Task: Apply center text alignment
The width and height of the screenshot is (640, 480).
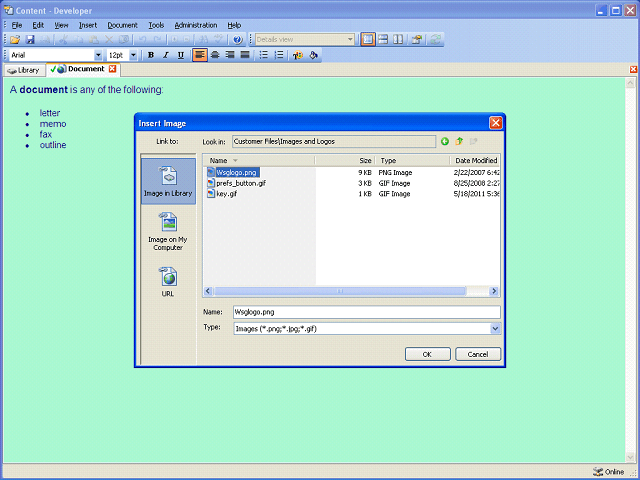Action: (215, 55)
